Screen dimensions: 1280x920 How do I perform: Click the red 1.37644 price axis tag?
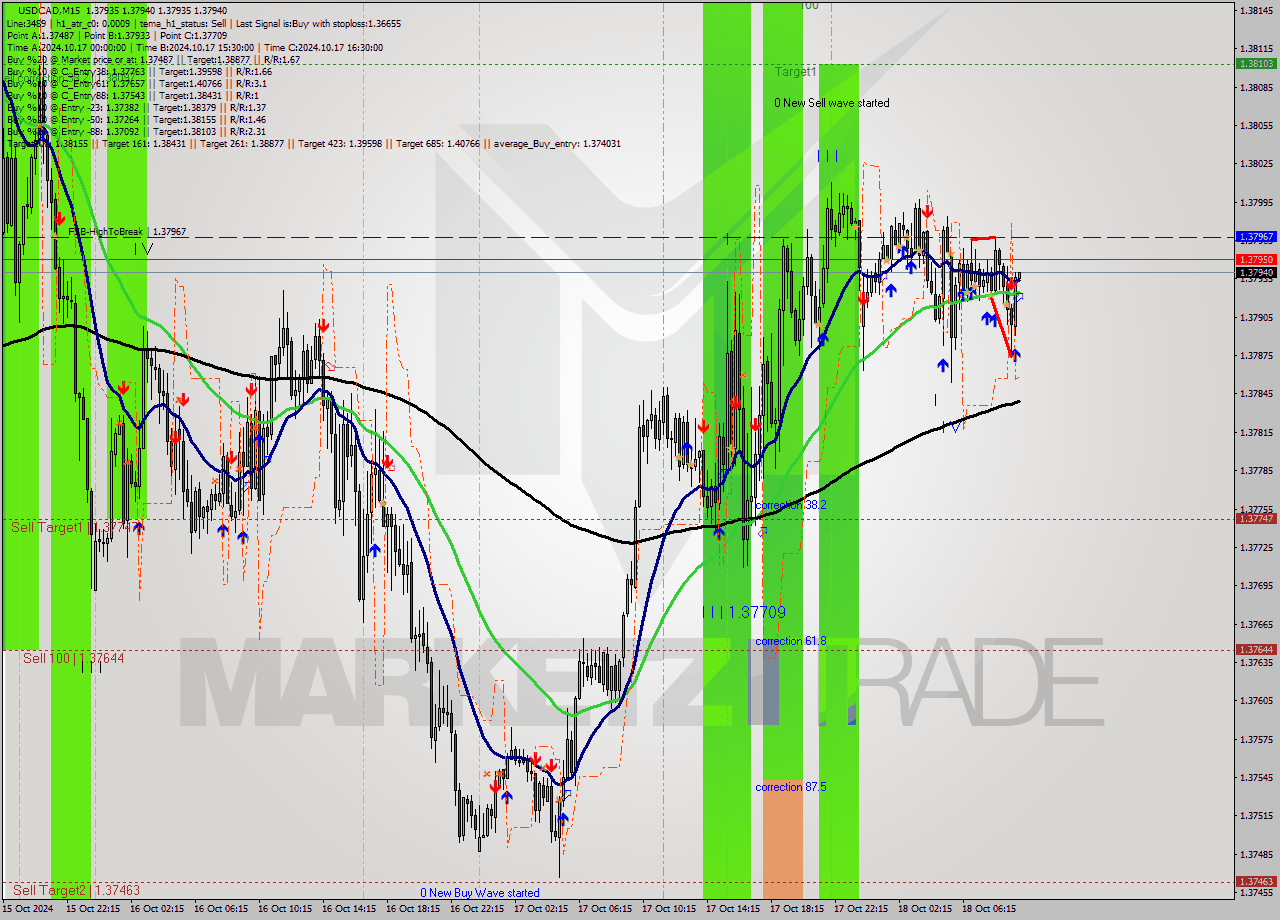(1256, 650)
